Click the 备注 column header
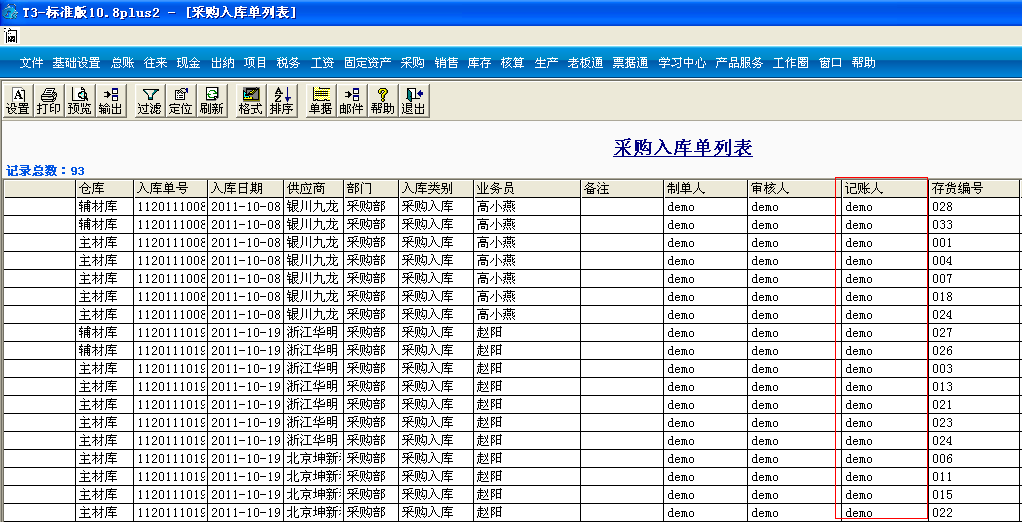Viewport: 1022px width, 522px height. pyautogui.click(x=622, y=189)
